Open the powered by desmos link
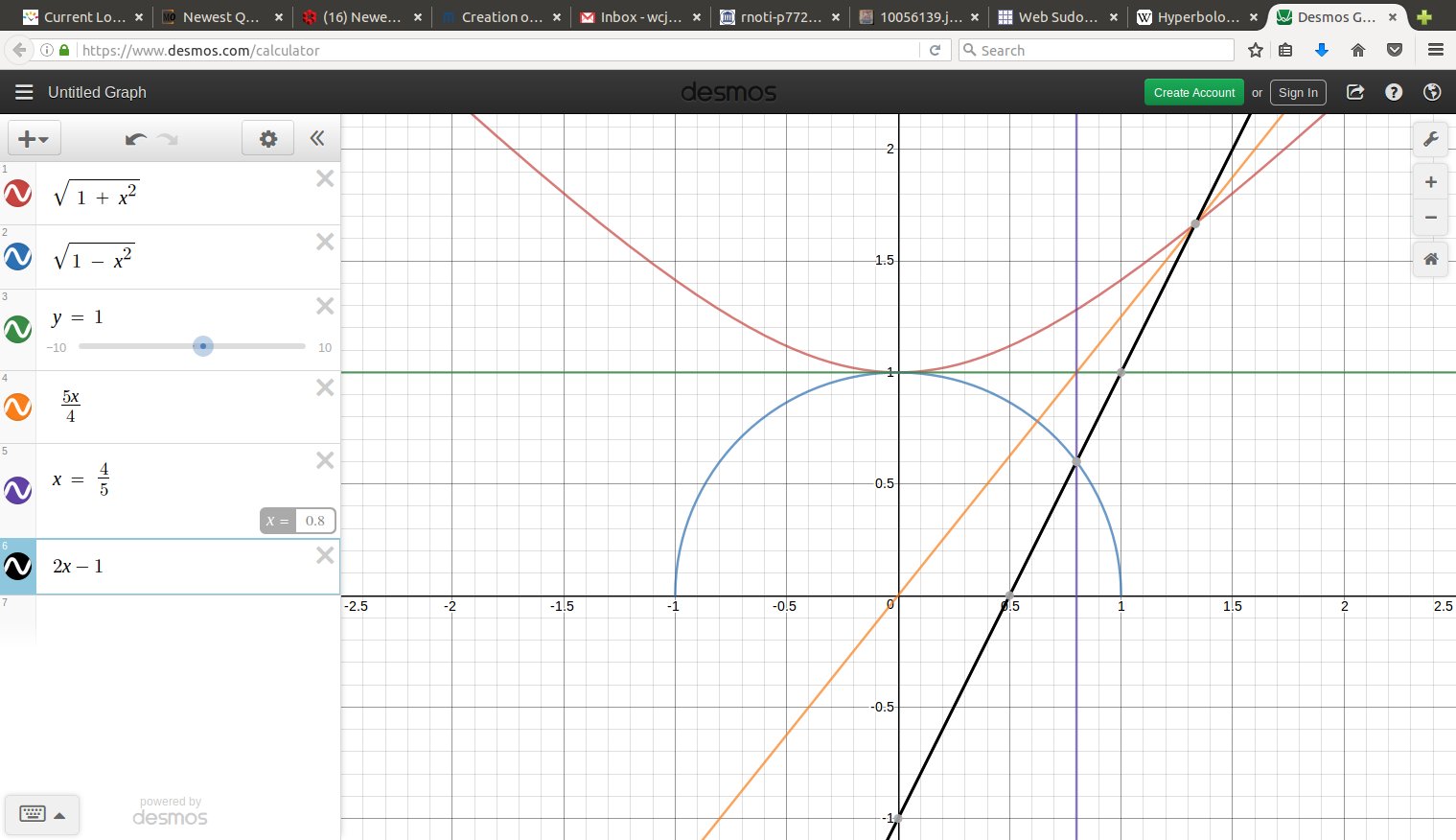This screenshot has height=840, width=1456. point(170,811)
